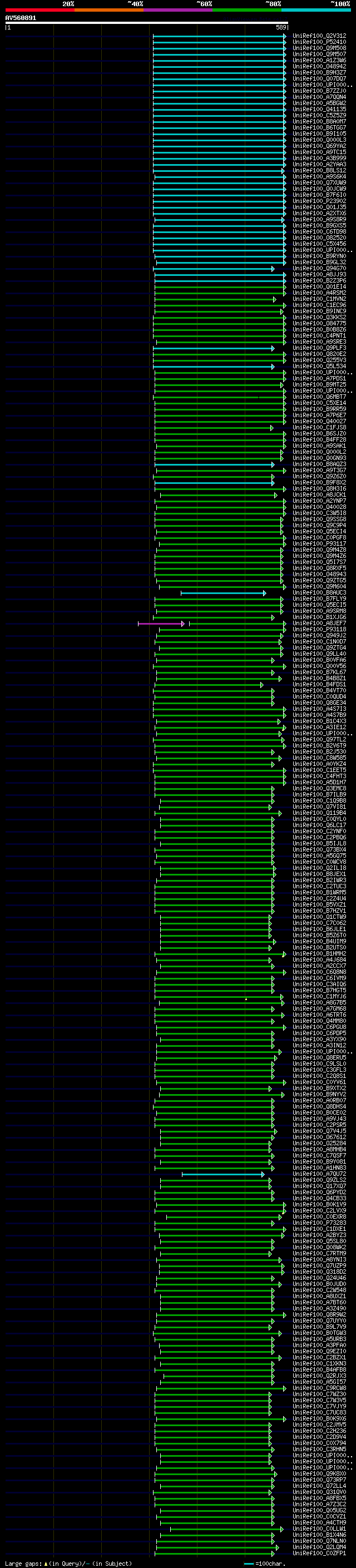This screenshot has height=1568, width=356.
Task: Select hit label UniRef100_Q01EI4
Action: (x=319, y=288)
